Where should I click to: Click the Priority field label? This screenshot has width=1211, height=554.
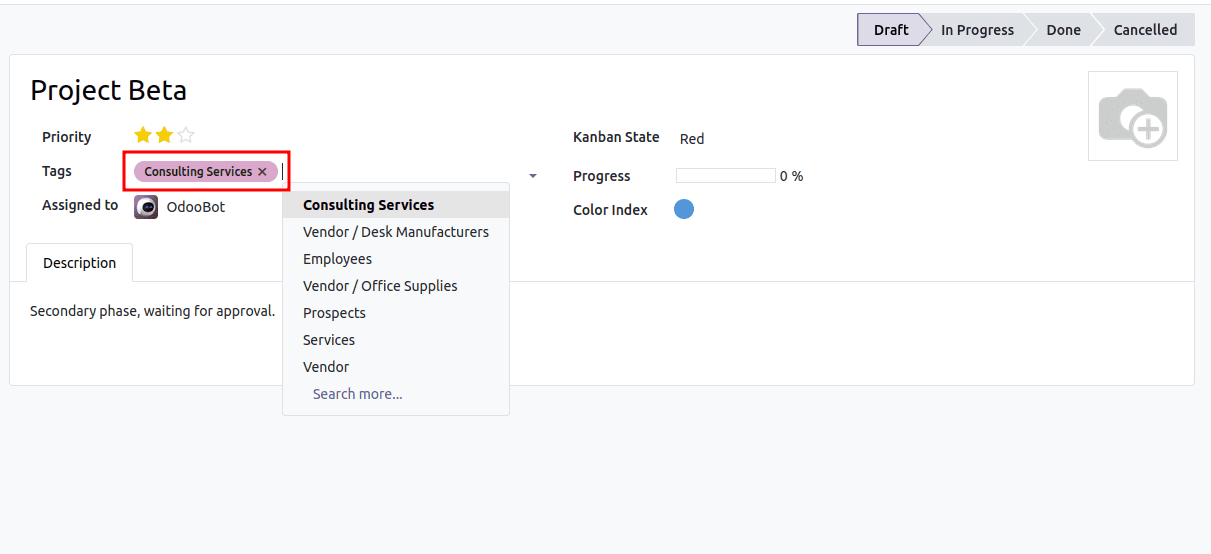click(x=66, y=137)
